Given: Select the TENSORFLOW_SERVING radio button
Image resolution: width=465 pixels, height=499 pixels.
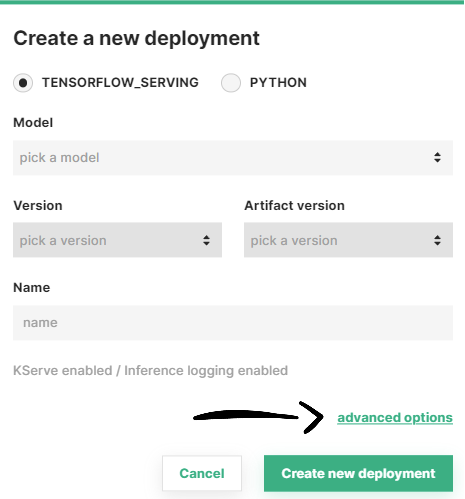Looking at the screenshot, I should coord(23,83).
